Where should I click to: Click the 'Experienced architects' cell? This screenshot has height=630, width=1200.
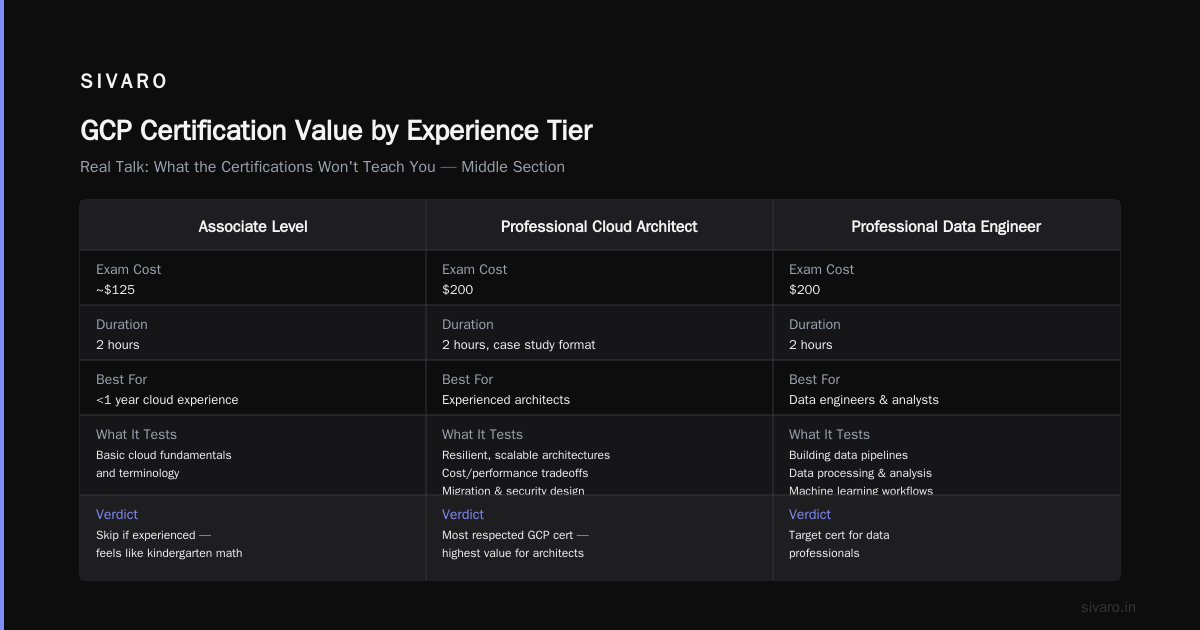[506, 400]
